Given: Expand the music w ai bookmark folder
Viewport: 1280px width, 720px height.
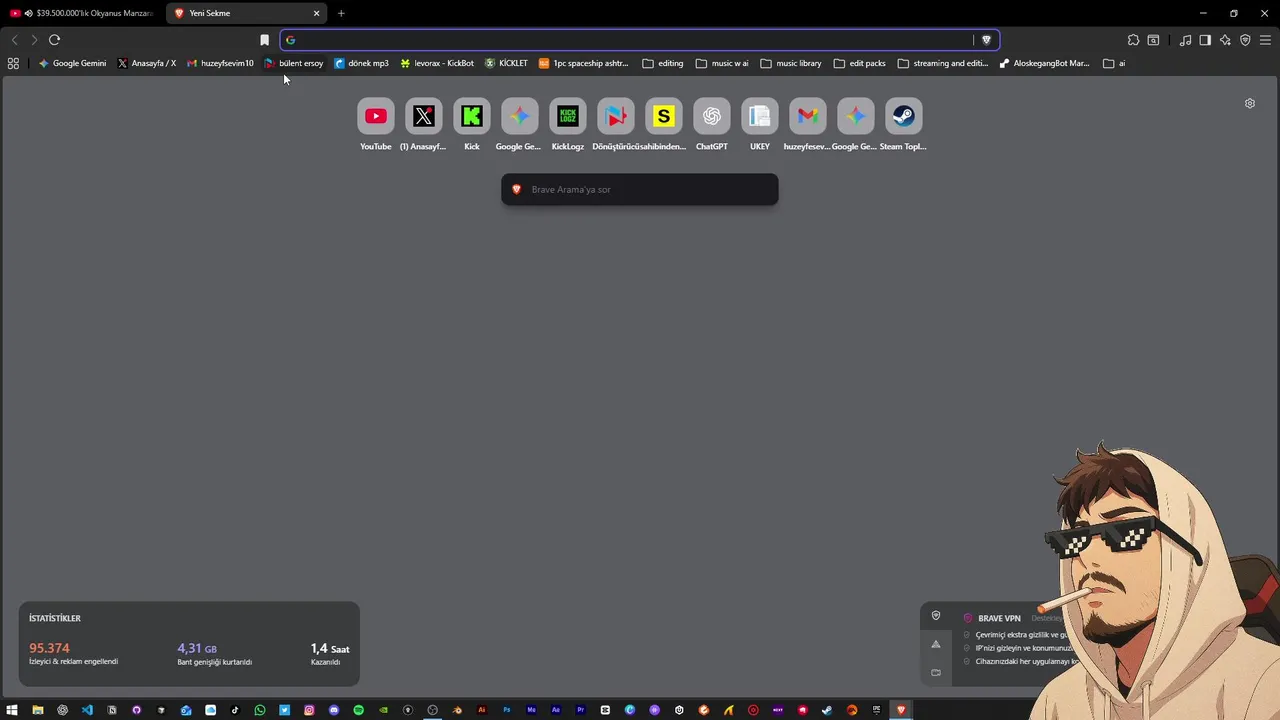Looking at the screenshot, I should point(722,63).
